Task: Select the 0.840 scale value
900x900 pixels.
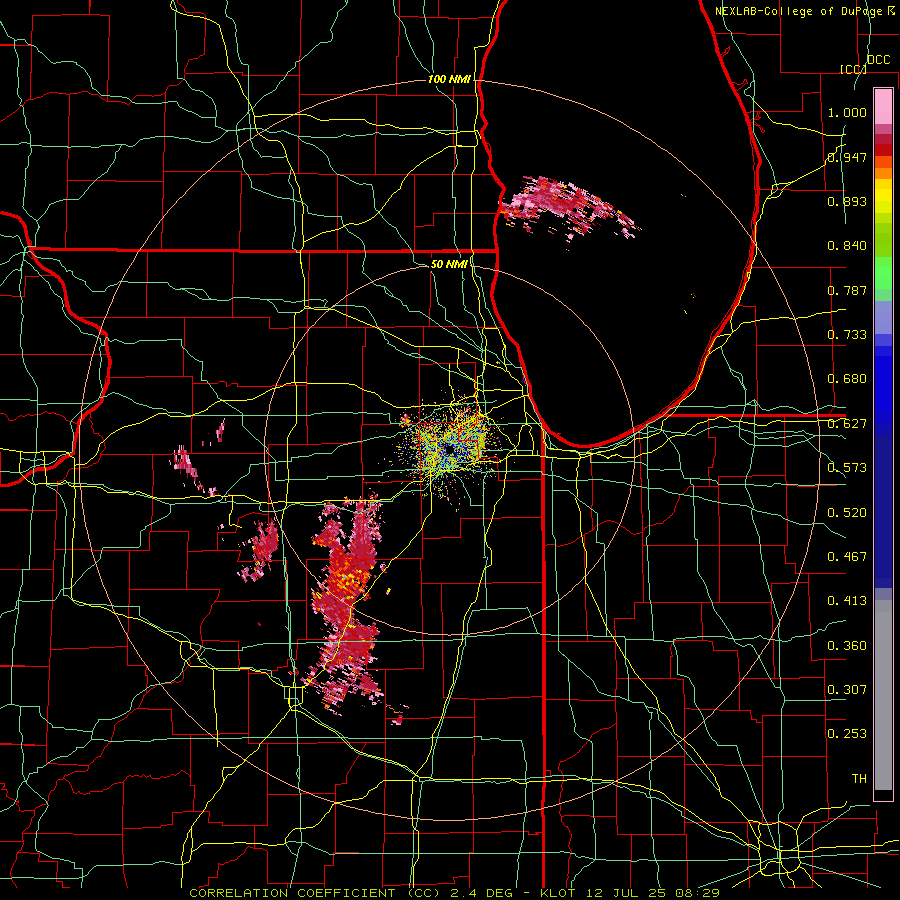Action: (x=847, y=246)
